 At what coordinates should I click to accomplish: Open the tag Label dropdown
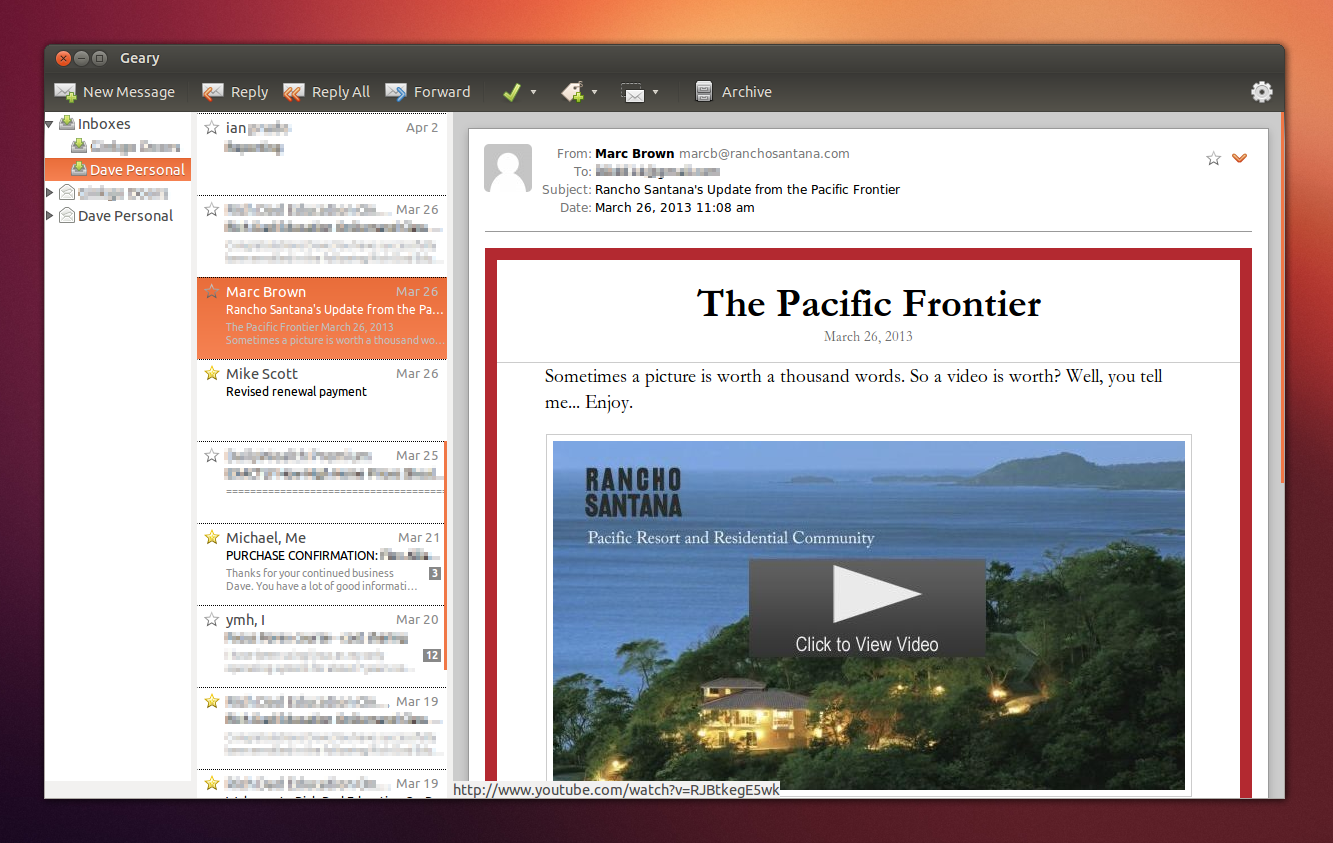tap(580, 92)
